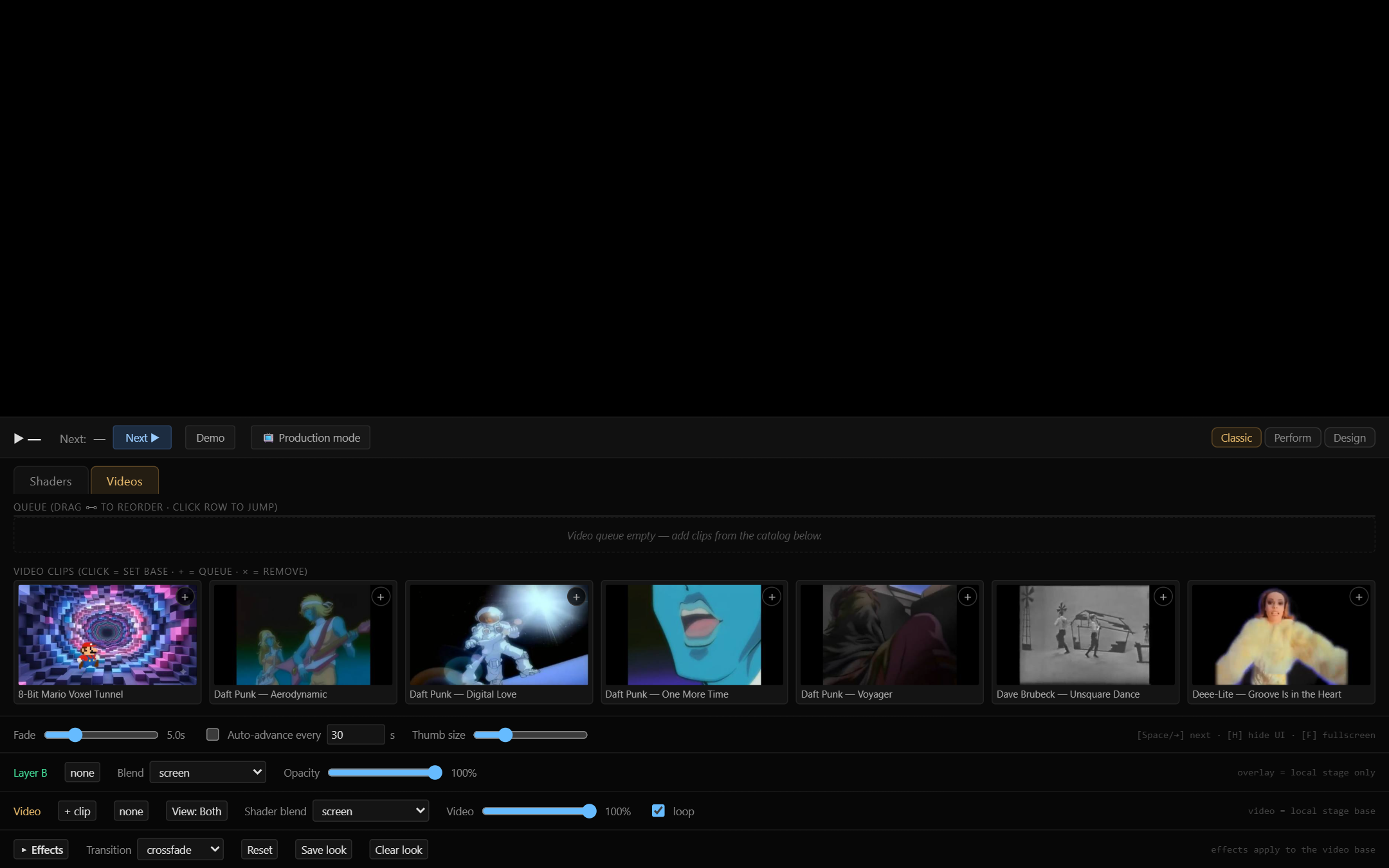Switch to Design layout mode

point(1349,437)
